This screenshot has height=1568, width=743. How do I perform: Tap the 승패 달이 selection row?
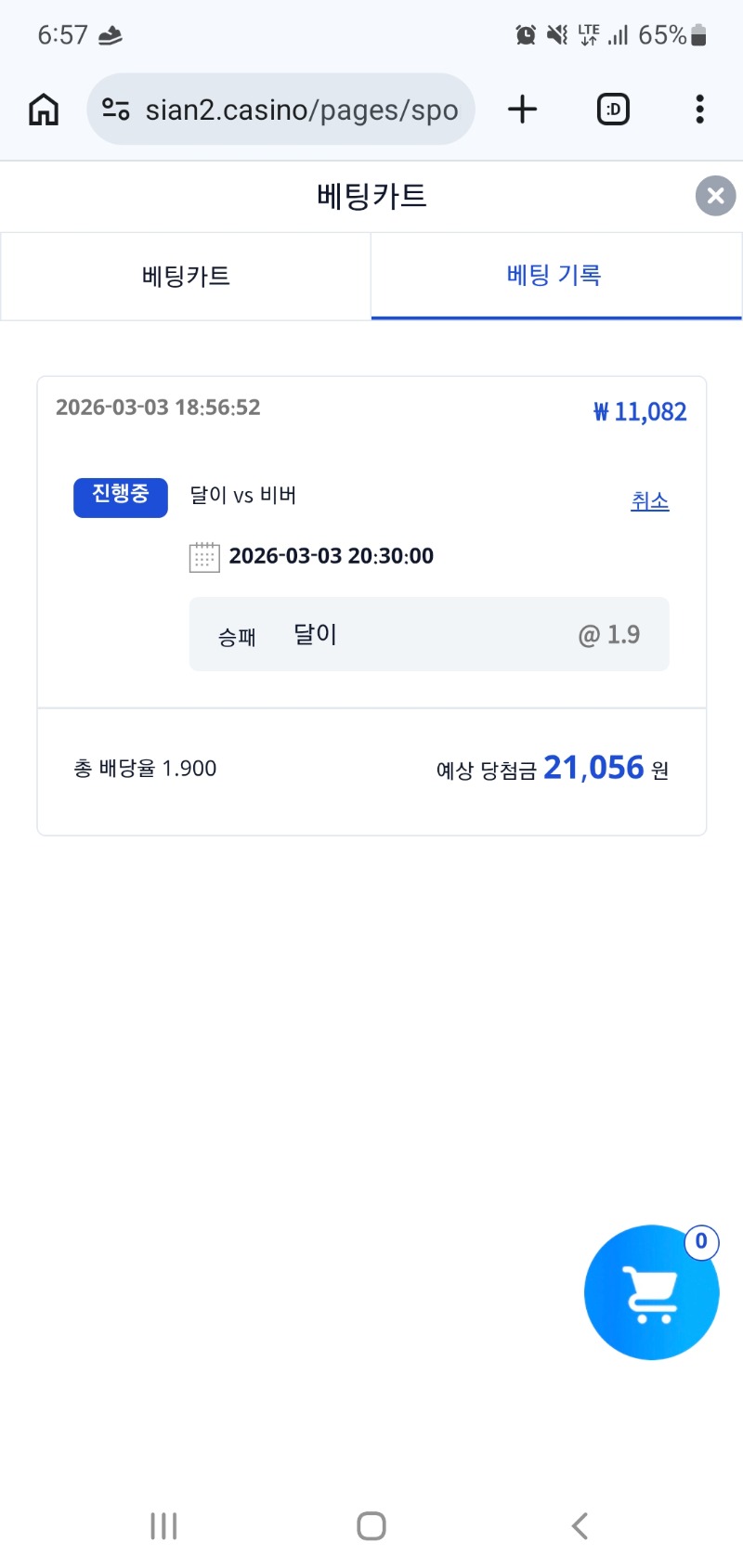click(428, 634)
